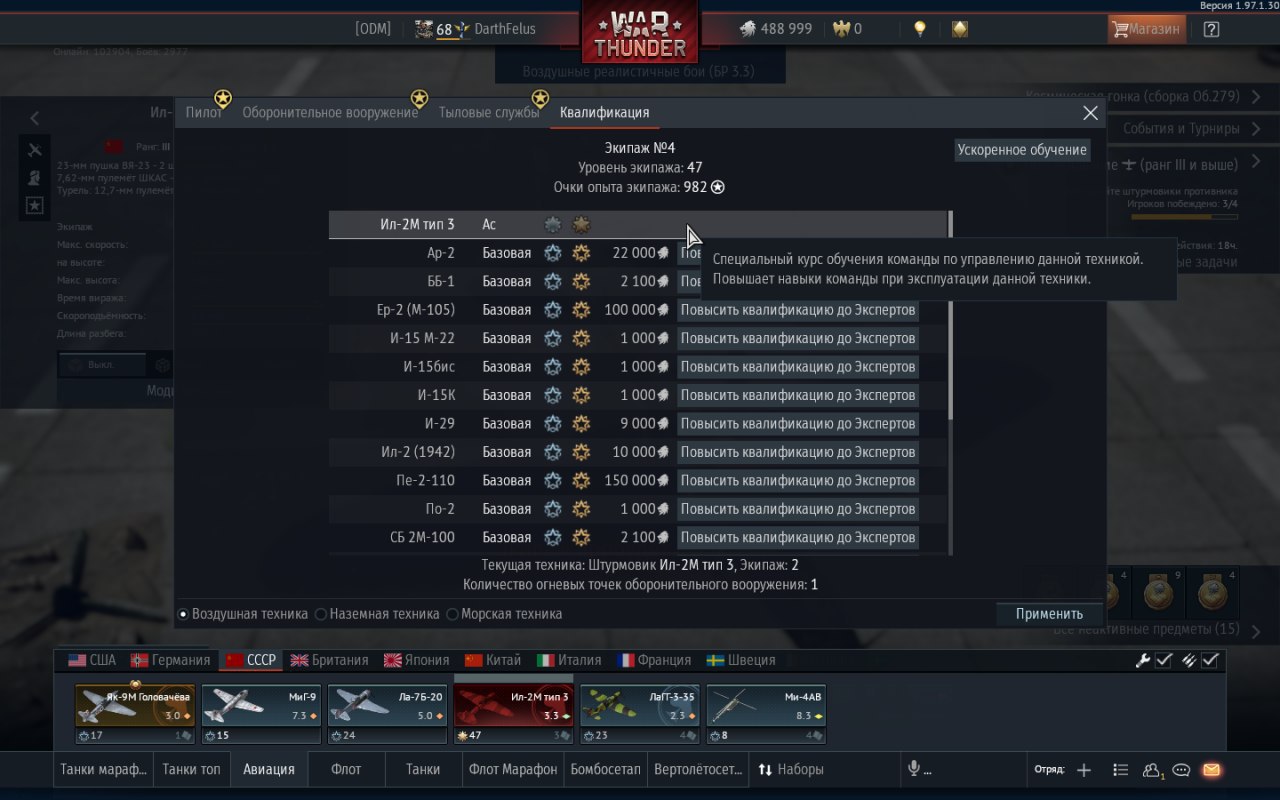Image resolution: width=1280 pixels, height=800 pixels.
Task: Expand the Наборы presets selector
Action: 791,769
